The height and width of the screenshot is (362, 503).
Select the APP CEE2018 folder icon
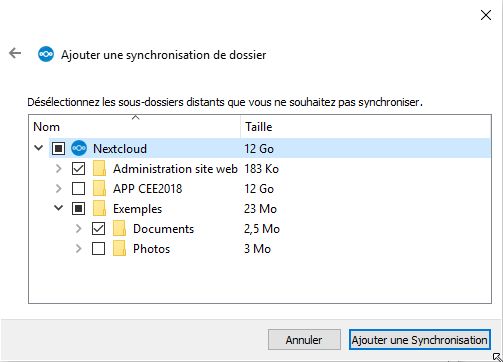[99, 189]
